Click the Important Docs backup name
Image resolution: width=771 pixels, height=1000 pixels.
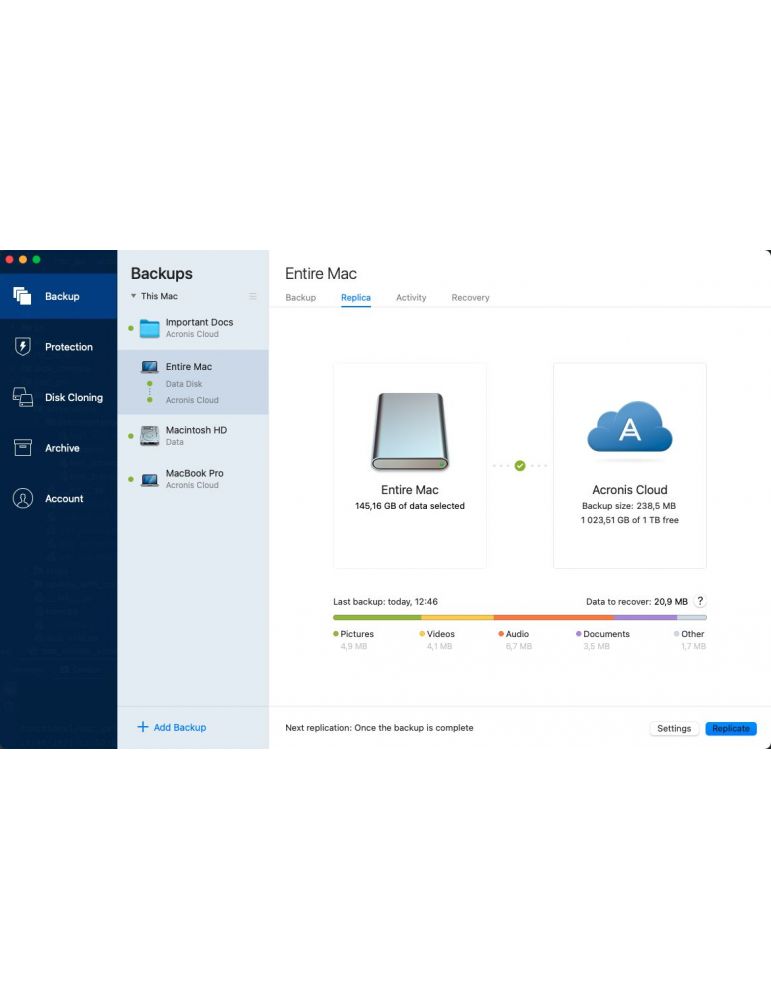tap(200, 322)
